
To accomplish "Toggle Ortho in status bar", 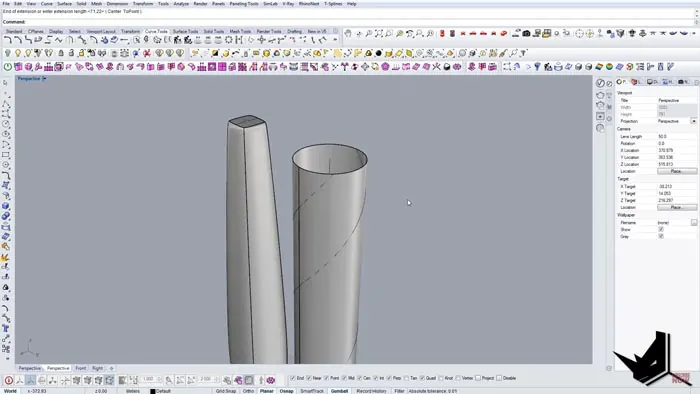I will coord(248,391).
